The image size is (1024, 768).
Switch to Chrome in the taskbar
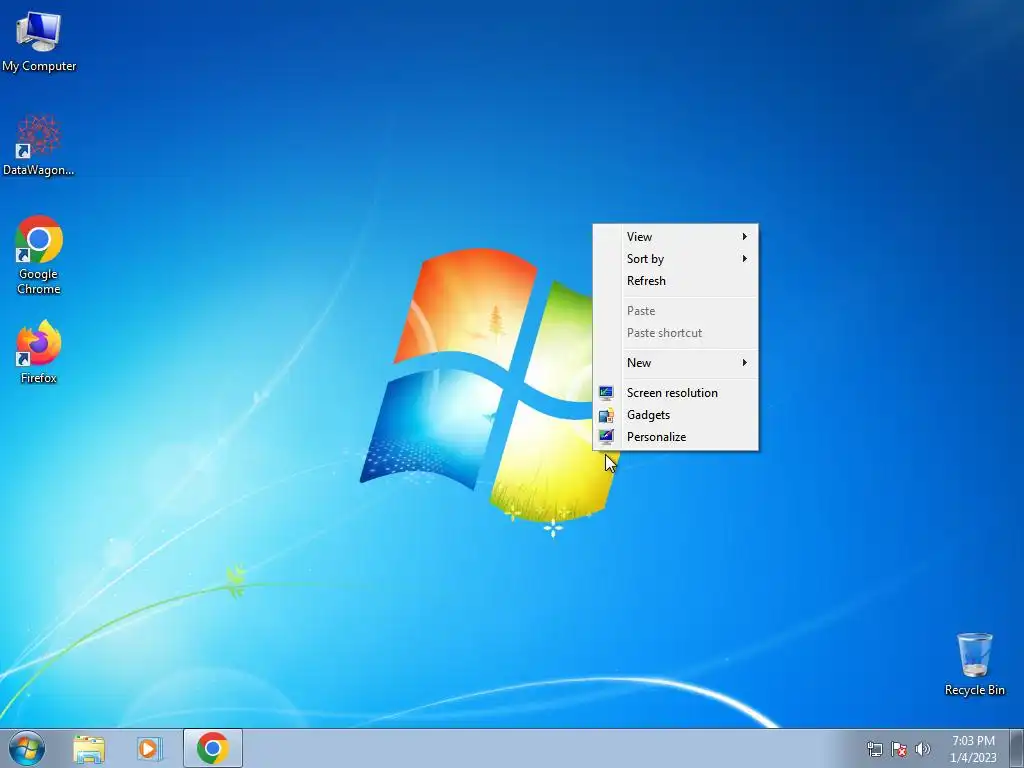213,748
